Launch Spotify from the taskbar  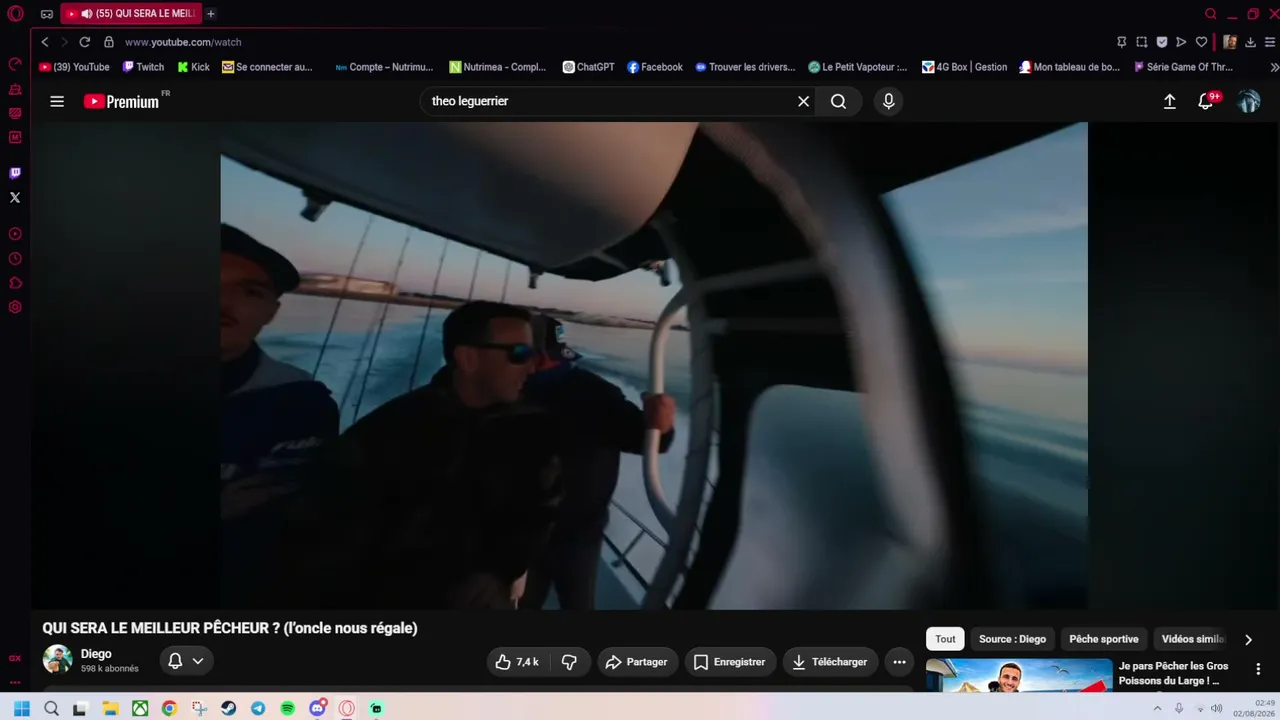[x=288, y=708]
